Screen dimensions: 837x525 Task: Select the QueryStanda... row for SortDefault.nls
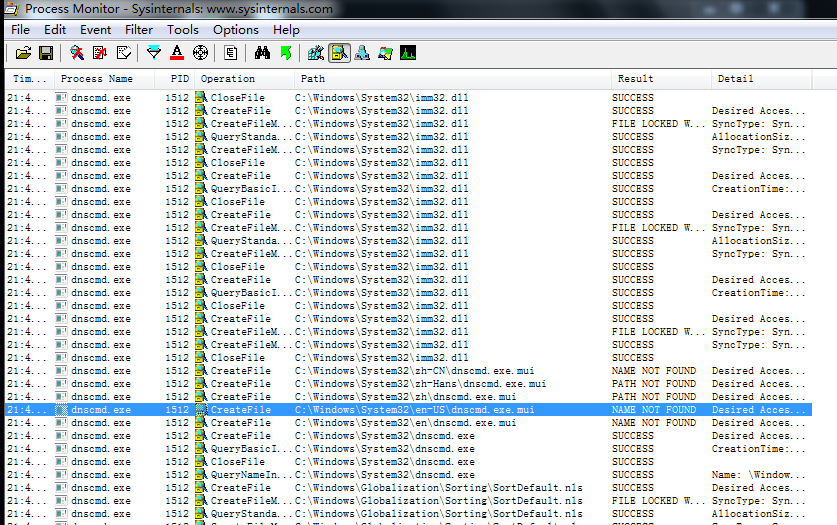(408, 514)
